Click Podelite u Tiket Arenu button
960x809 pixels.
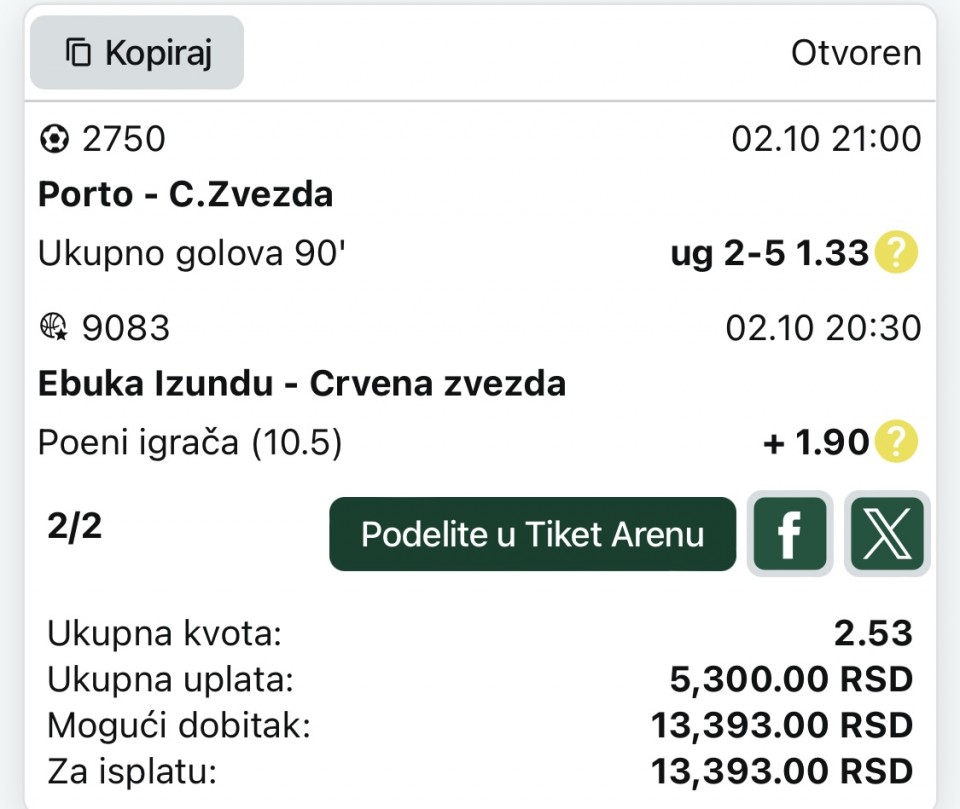[532, 534]
